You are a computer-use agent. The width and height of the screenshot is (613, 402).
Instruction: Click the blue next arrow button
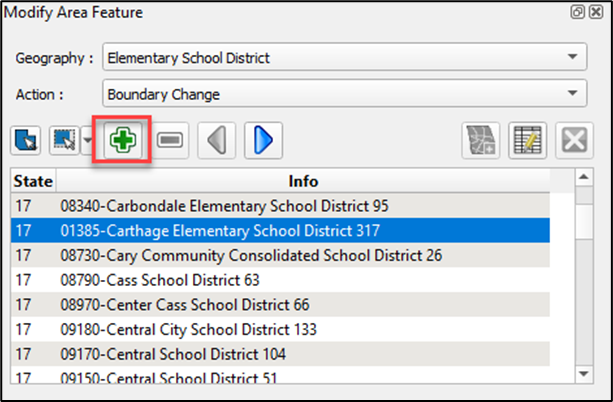tap(262, 142)
